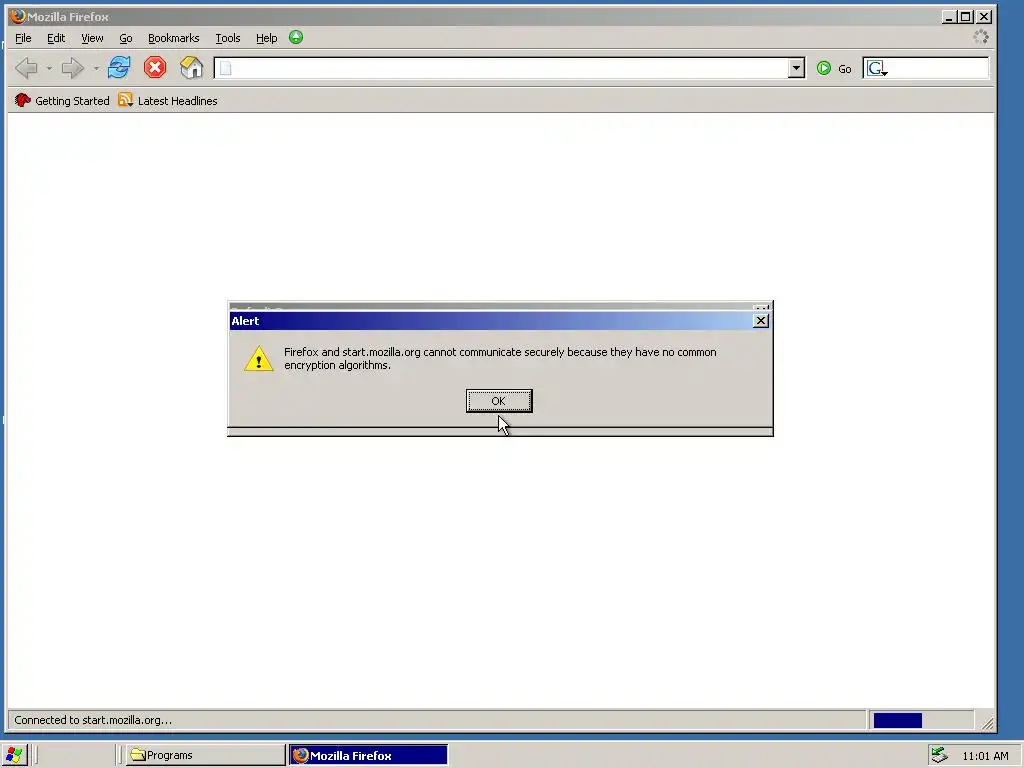Click inside the search box field

[938, 68]
